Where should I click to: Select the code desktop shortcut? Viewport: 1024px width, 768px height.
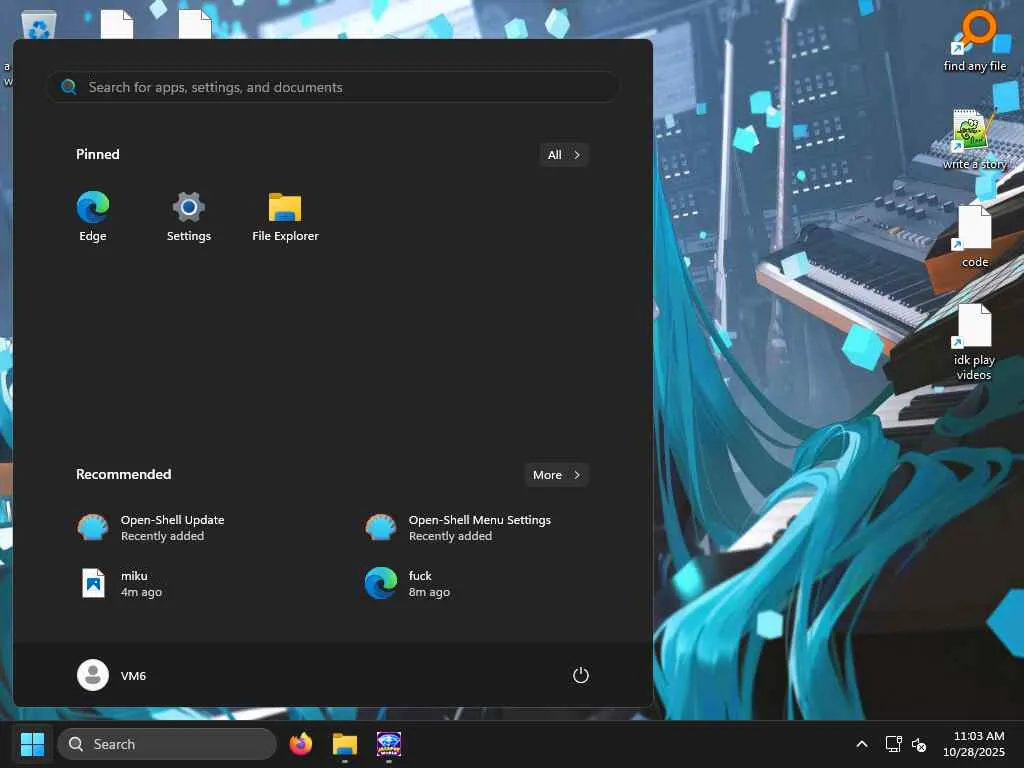(x=975, y=236)
